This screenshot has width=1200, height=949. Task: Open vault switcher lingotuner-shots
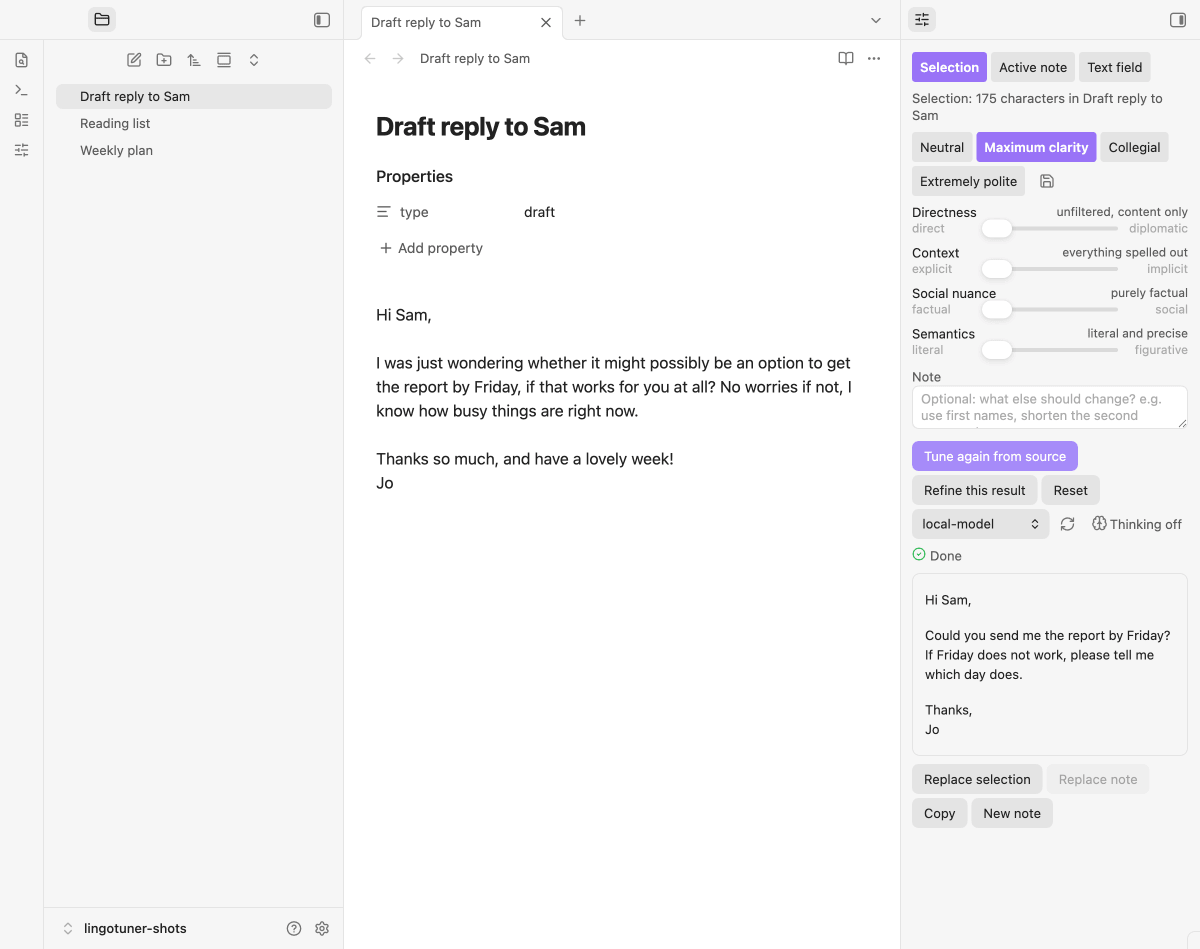click(125, 928)
